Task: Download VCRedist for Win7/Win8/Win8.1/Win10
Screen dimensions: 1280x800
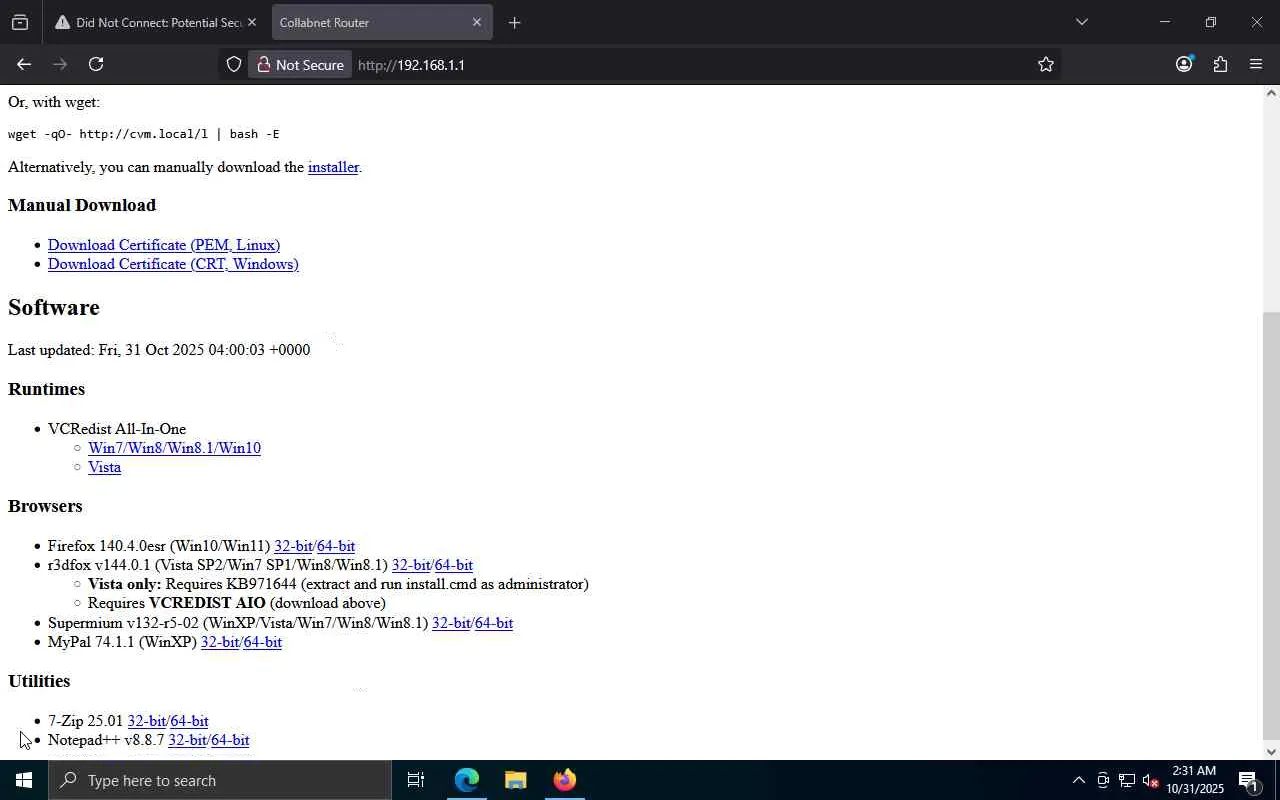Action: tap(174, 448)
